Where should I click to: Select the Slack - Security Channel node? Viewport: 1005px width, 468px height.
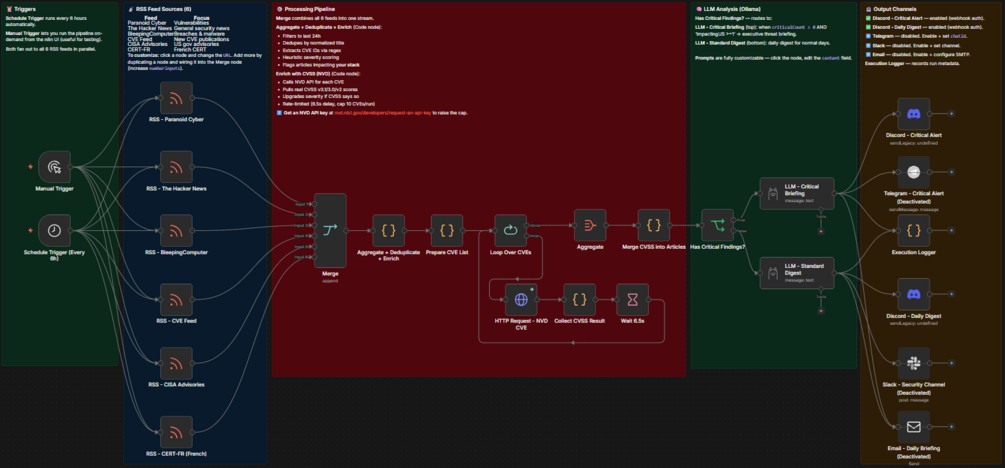pyautogui.click(x=914, y=364)
